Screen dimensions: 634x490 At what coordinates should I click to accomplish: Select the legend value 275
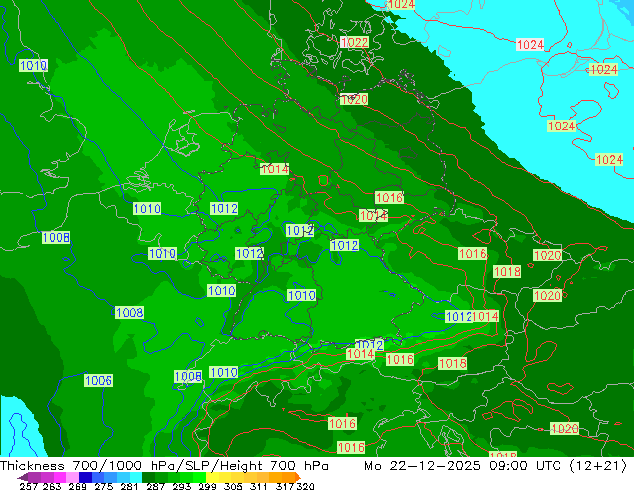[104, 486]
